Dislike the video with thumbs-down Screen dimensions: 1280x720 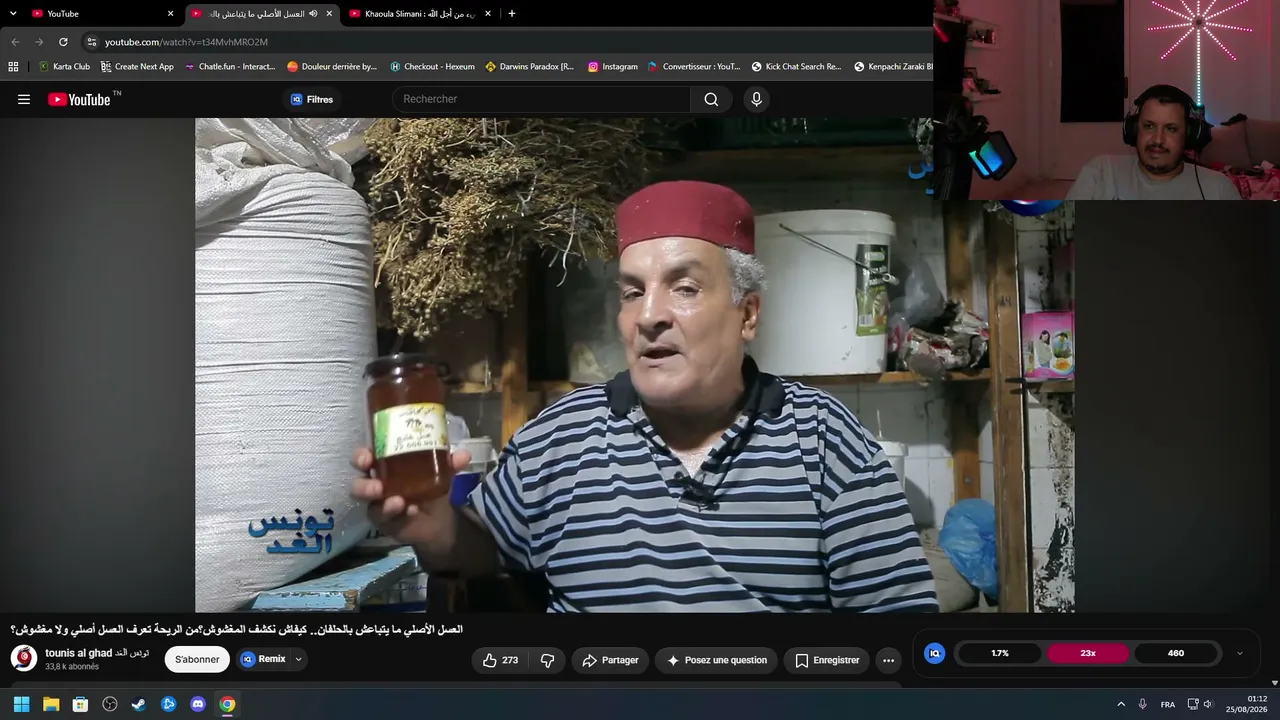(x=547, y=660)
